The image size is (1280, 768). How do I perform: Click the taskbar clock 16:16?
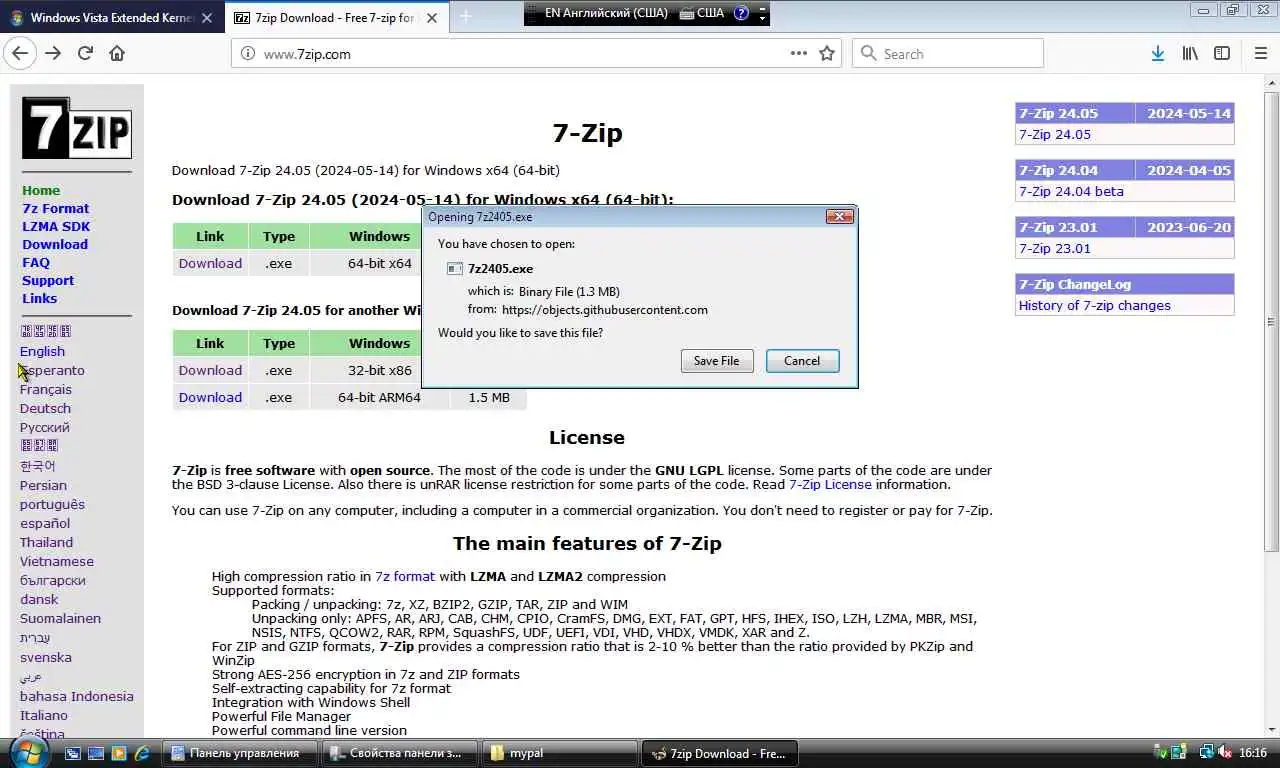[1253, 753]
